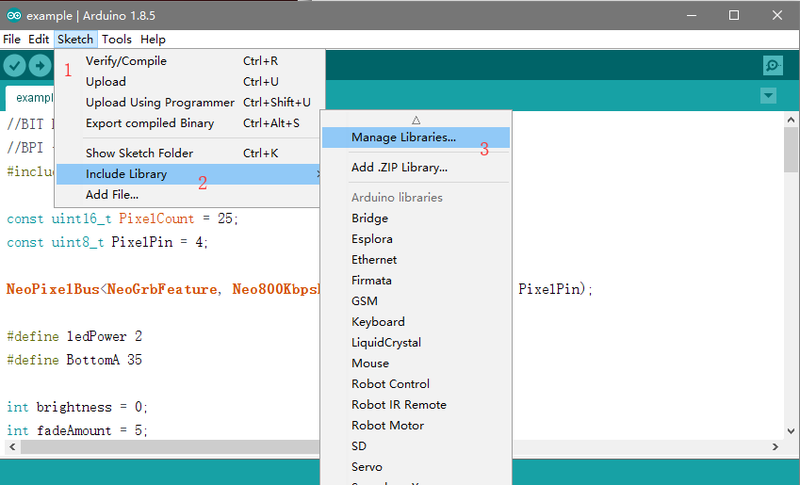Expand the Include Library submenu arrow
Screen dimensions: 800x485
pos(318,175)
